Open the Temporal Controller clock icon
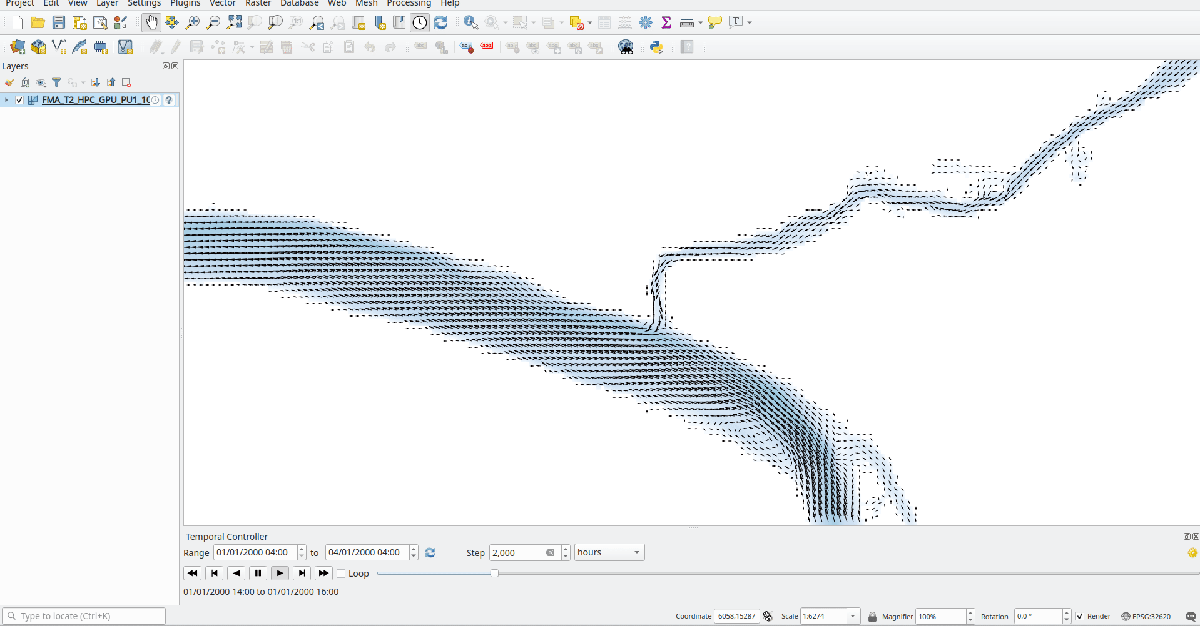The height and width of the screenshot is (626, 1200). tap(420, 22)
